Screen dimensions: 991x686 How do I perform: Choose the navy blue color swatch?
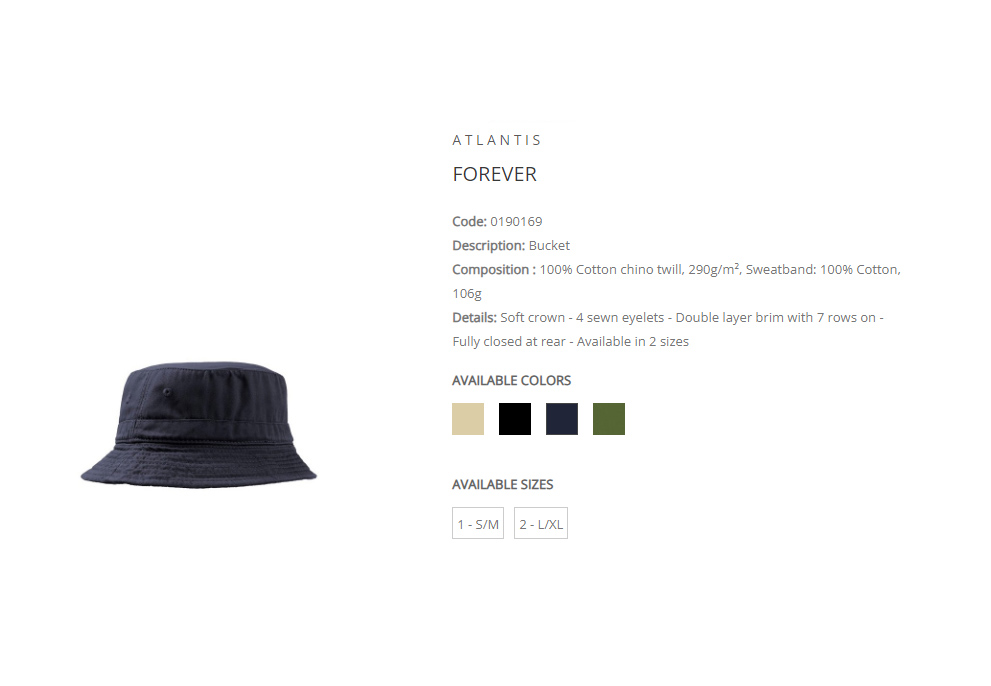click(562, 419)
